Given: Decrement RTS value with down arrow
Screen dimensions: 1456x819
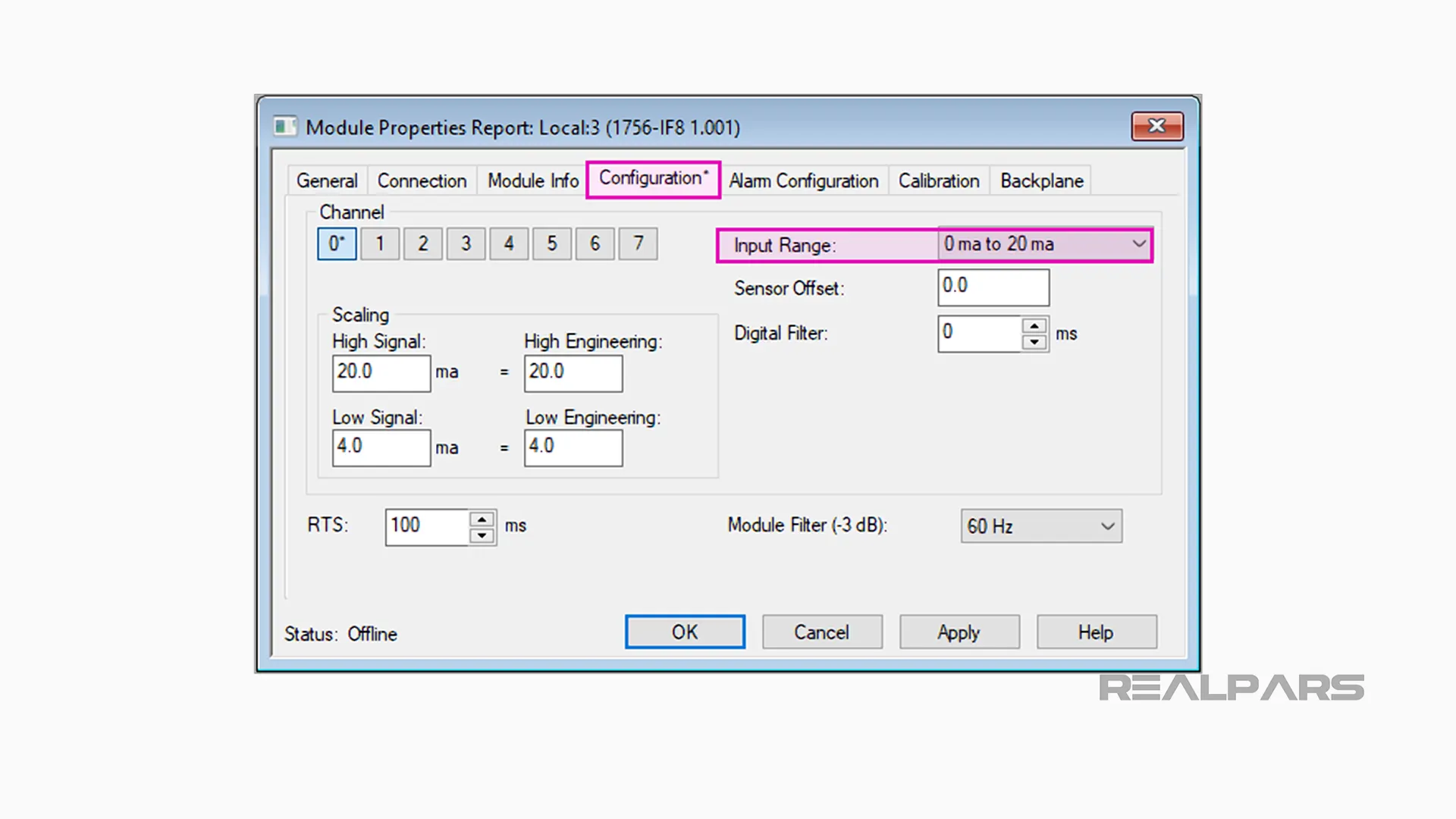Looking at the screenshot, I should (x=482, y=536).
